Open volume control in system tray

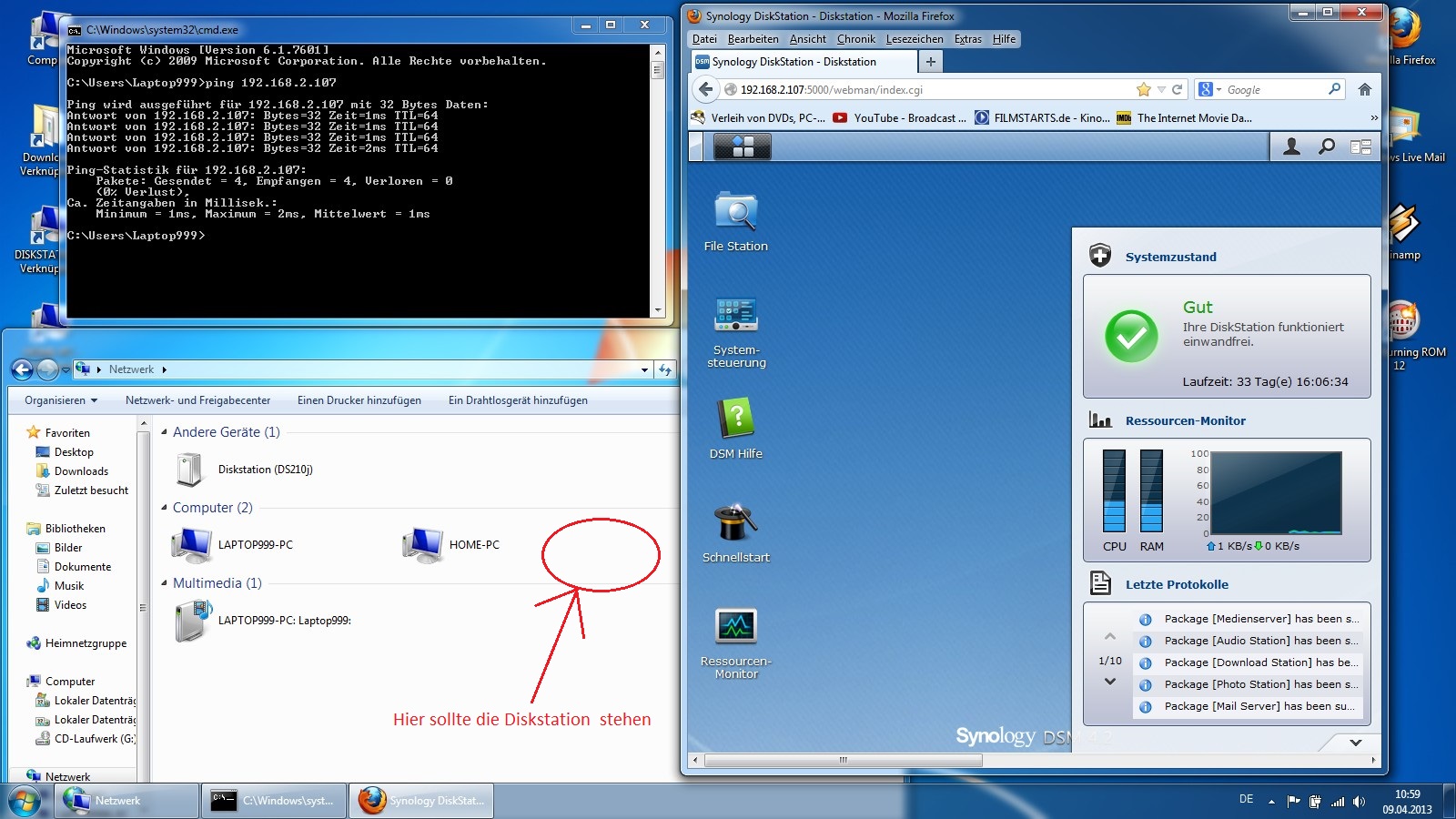(x=1359, y=802)
